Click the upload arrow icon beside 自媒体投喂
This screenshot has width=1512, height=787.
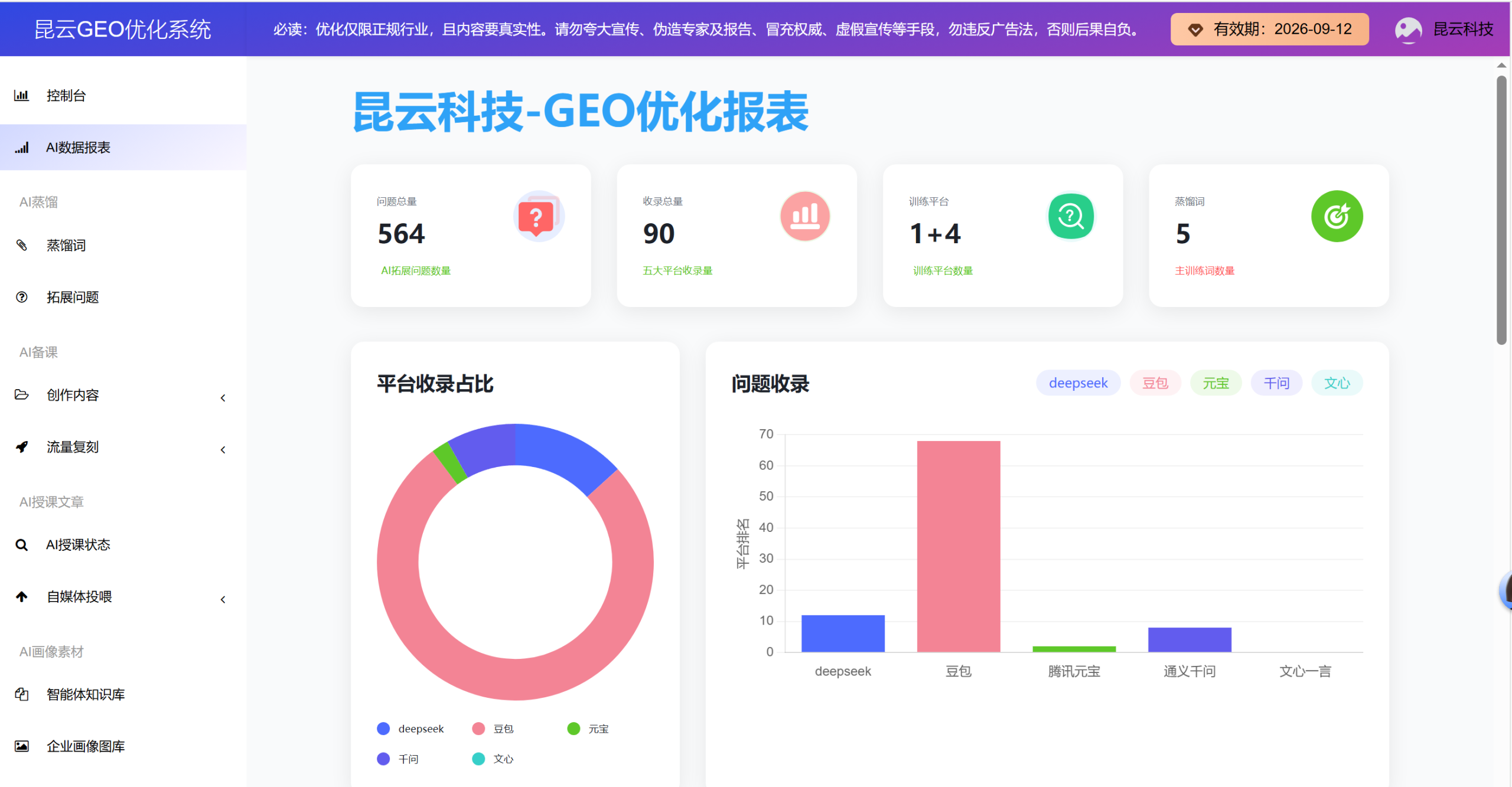(22, 596)
